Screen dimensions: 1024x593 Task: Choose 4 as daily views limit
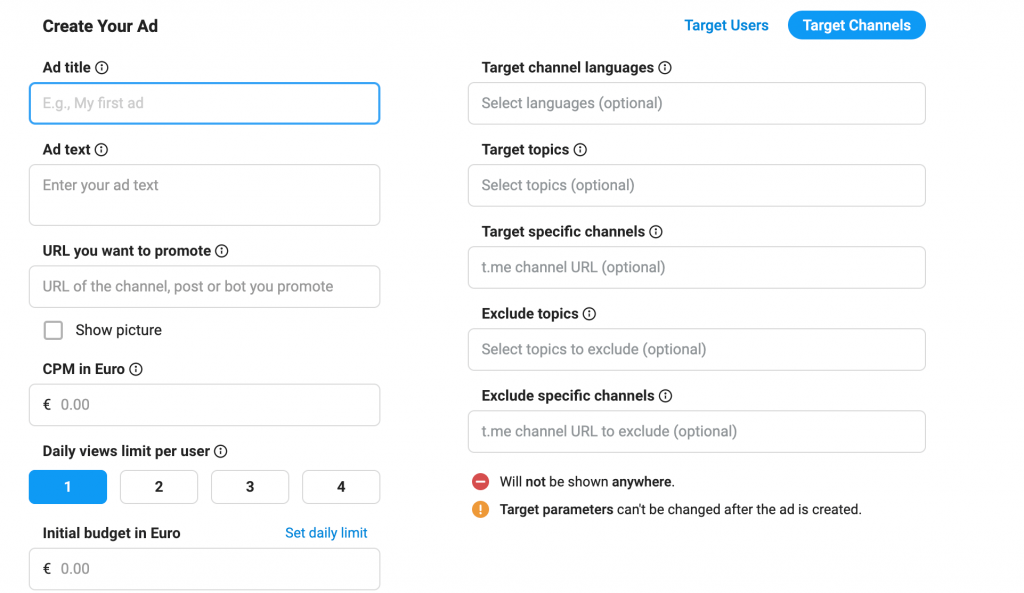point(341,487)
